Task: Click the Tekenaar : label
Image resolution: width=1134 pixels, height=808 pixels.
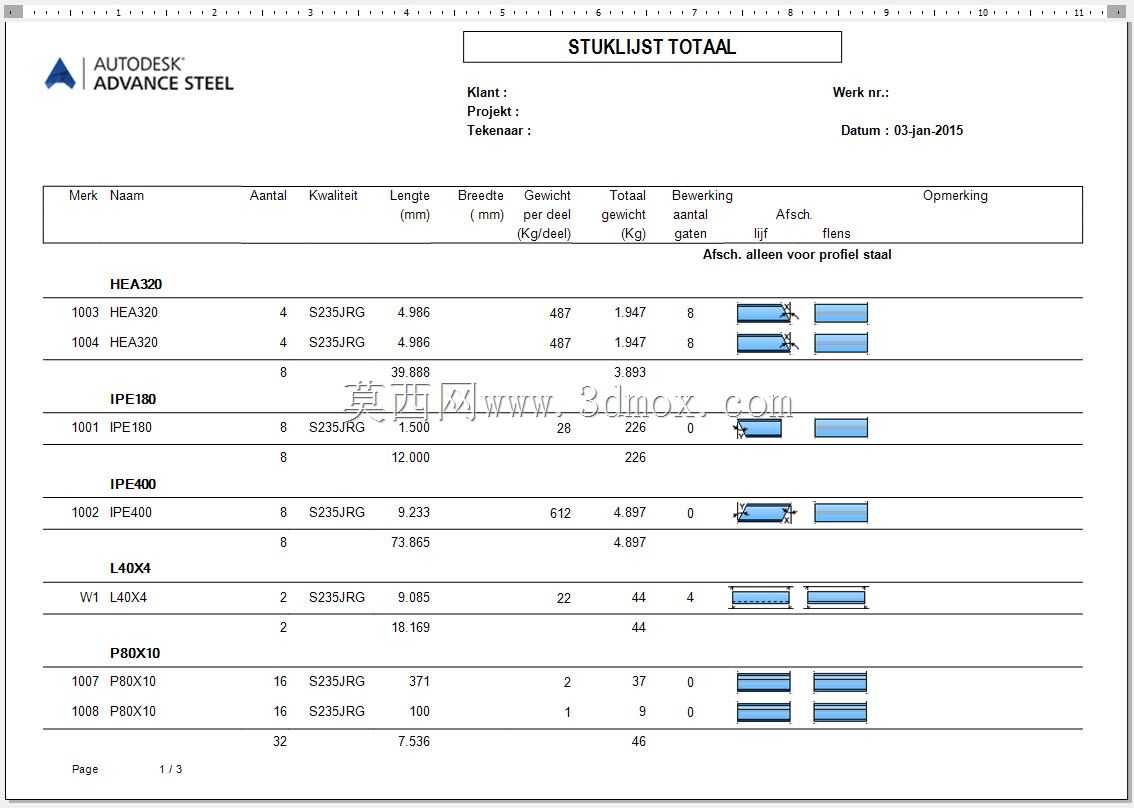Action: pyautogui.click(x=499, y=131)
